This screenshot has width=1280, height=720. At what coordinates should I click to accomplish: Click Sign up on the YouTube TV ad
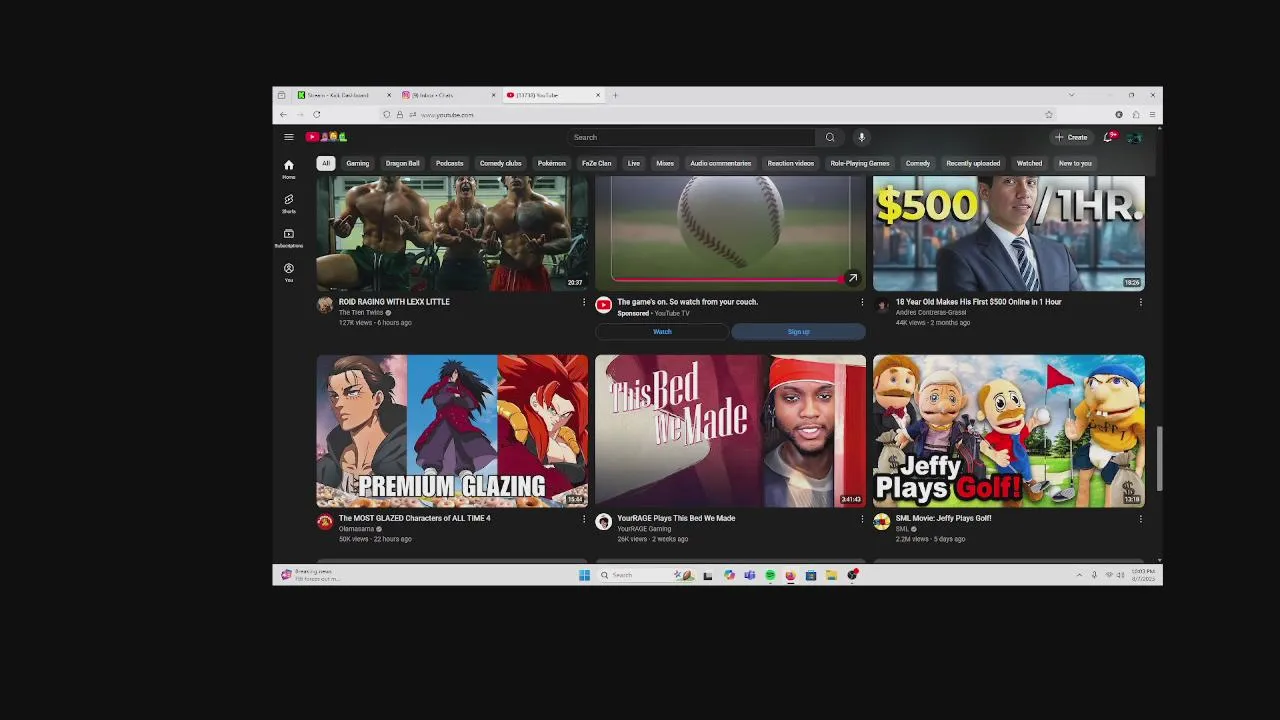tap(798, 332)
